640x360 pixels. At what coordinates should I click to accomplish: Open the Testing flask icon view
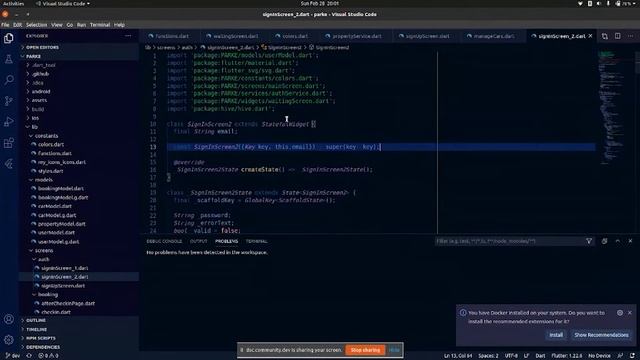point(9,59)
